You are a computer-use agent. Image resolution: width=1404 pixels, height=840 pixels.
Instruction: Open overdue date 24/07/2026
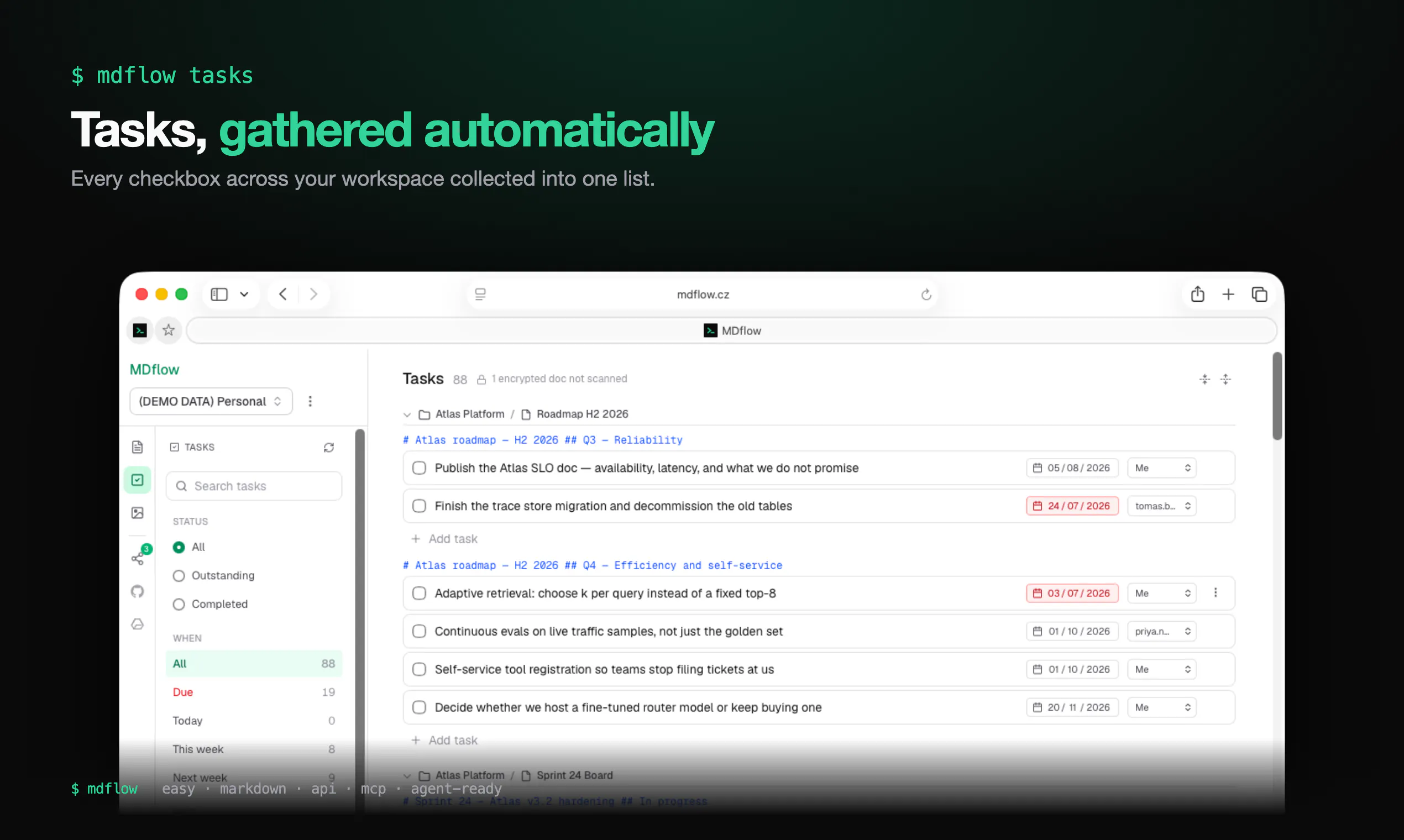[x=1072, y=506]
